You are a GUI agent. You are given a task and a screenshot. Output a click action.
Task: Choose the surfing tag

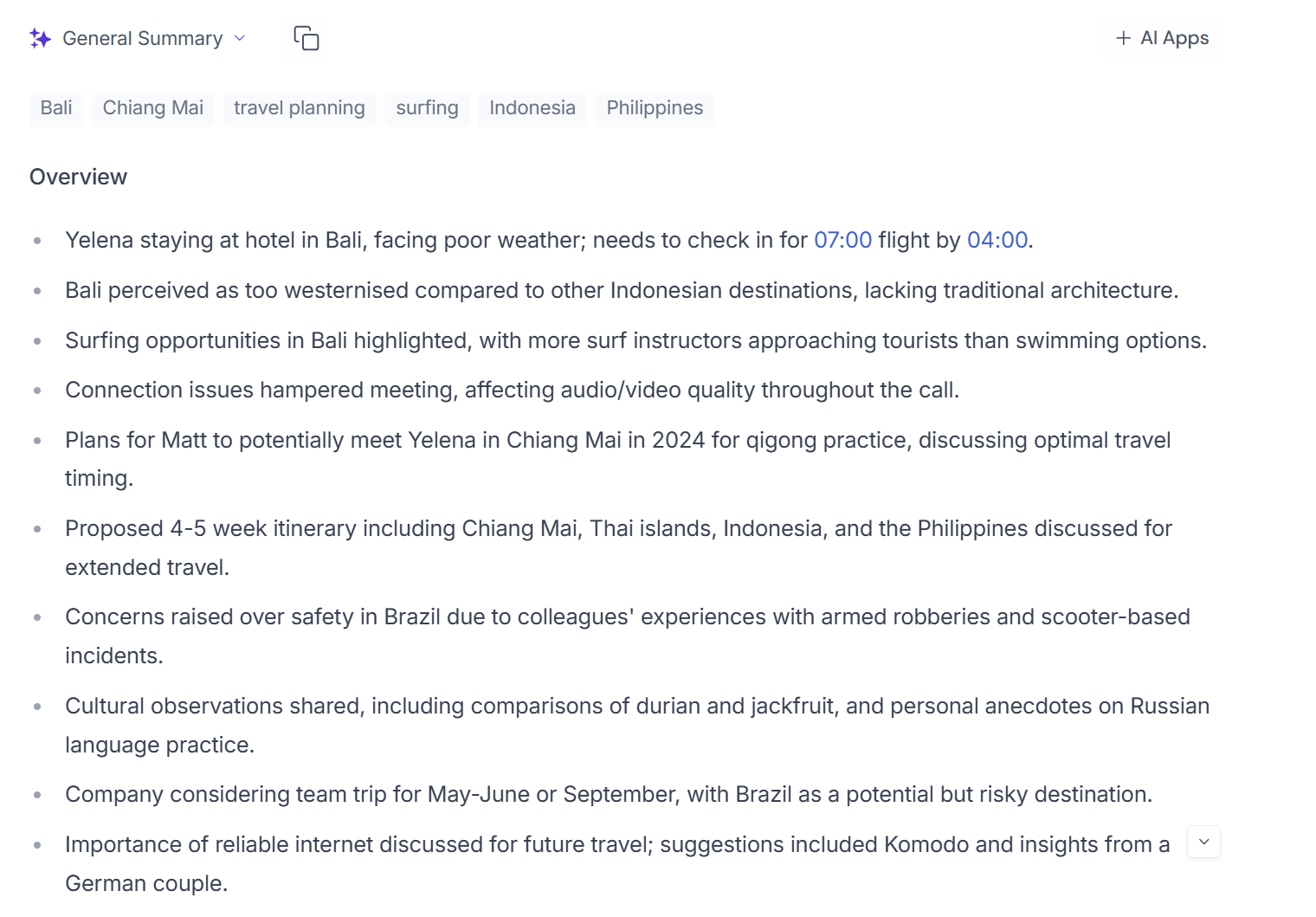pos(428,108)
